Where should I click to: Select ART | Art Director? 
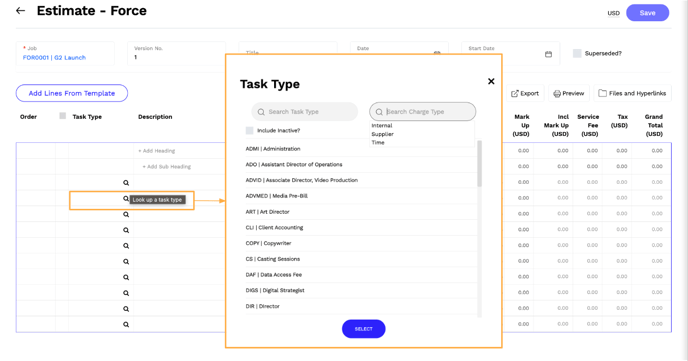pos(361,212)
